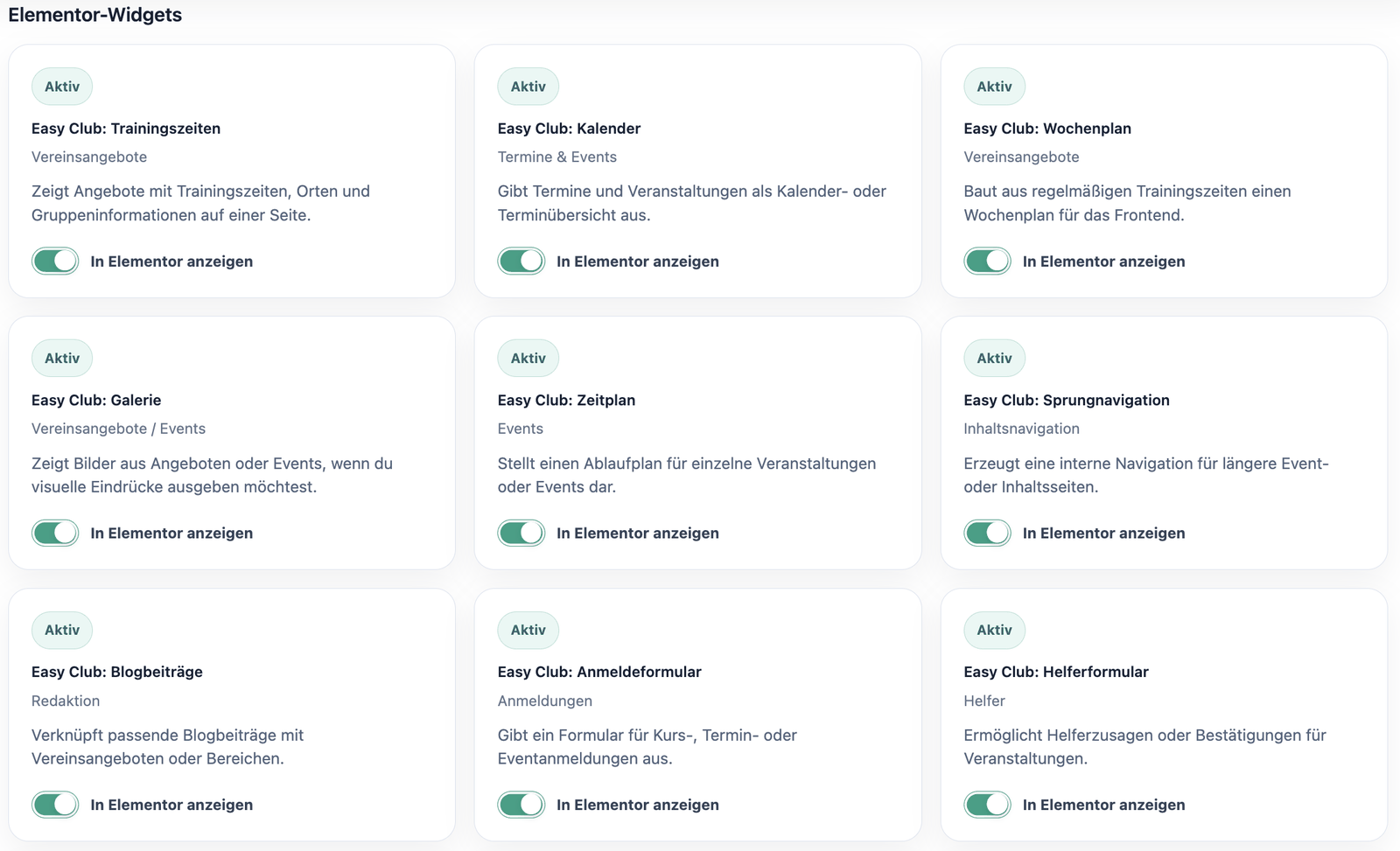Click In Elementor anzeigen label for Anmeldeformular
Image resolution: width=1400 pixels, height=851 pixels.
click(x=638, y=805)
